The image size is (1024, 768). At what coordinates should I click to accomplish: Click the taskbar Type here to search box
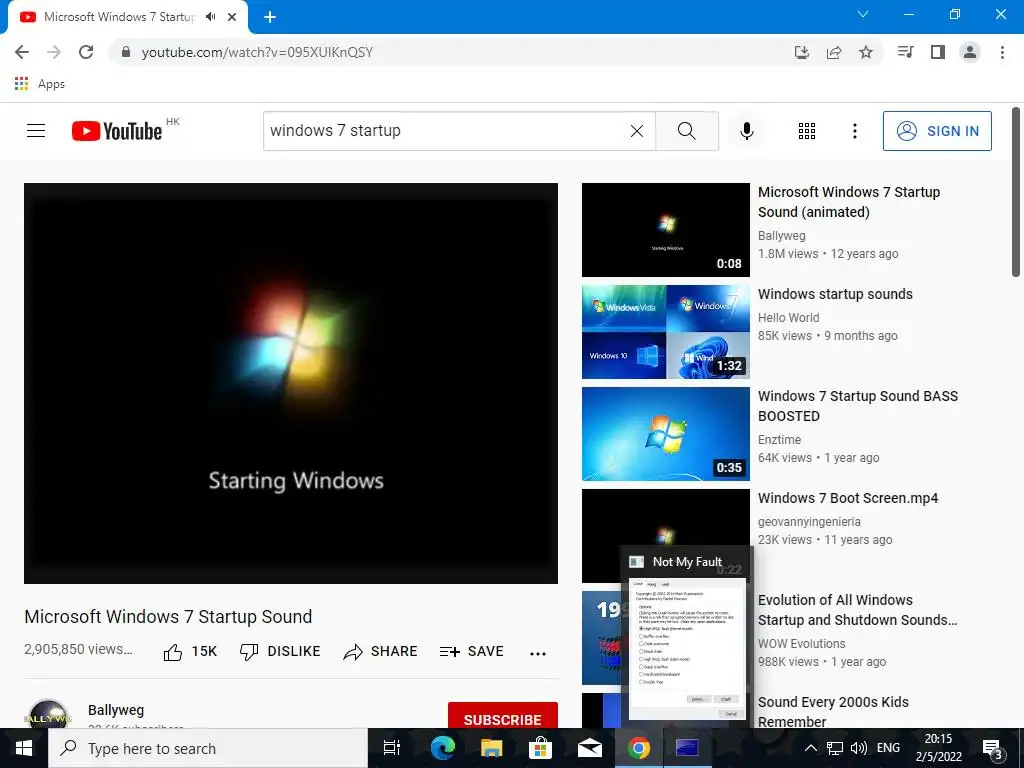[208, 748]
